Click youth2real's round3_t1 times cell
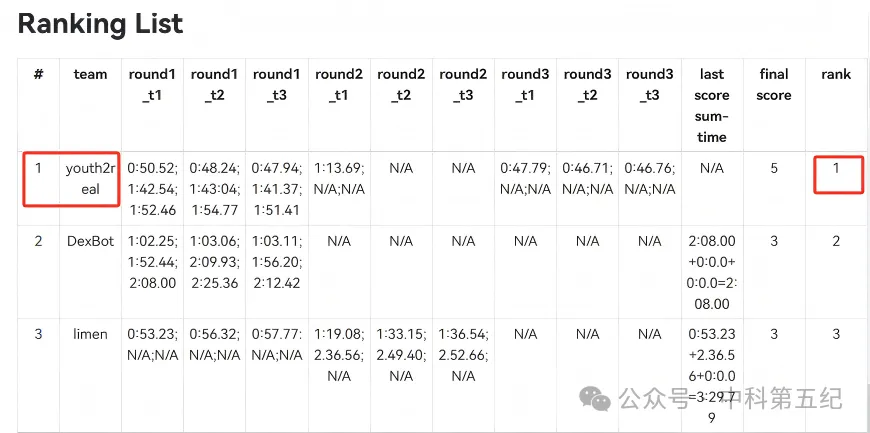The height and width of the screenshot is (433, 870). (x=525, y=179)
